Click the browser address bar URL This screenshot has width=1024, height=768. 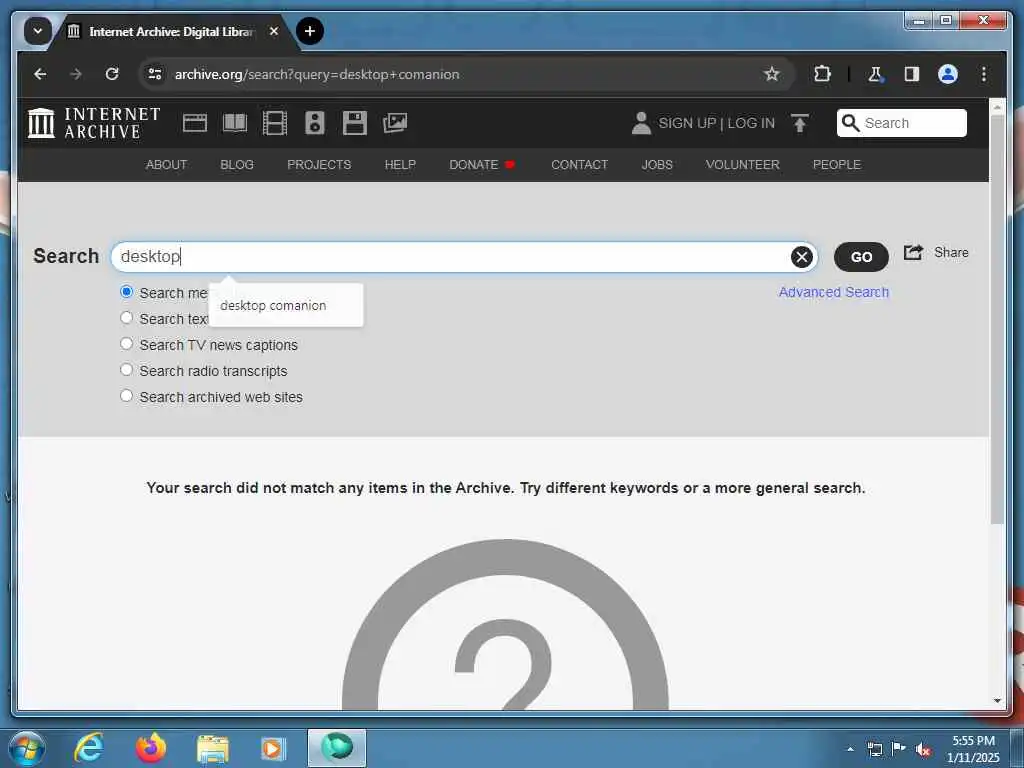(317, 74)
